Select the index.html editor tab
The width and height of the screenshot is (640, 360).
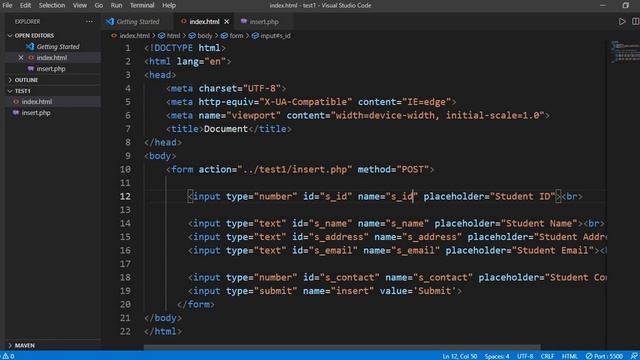click(x=204, y=22)
